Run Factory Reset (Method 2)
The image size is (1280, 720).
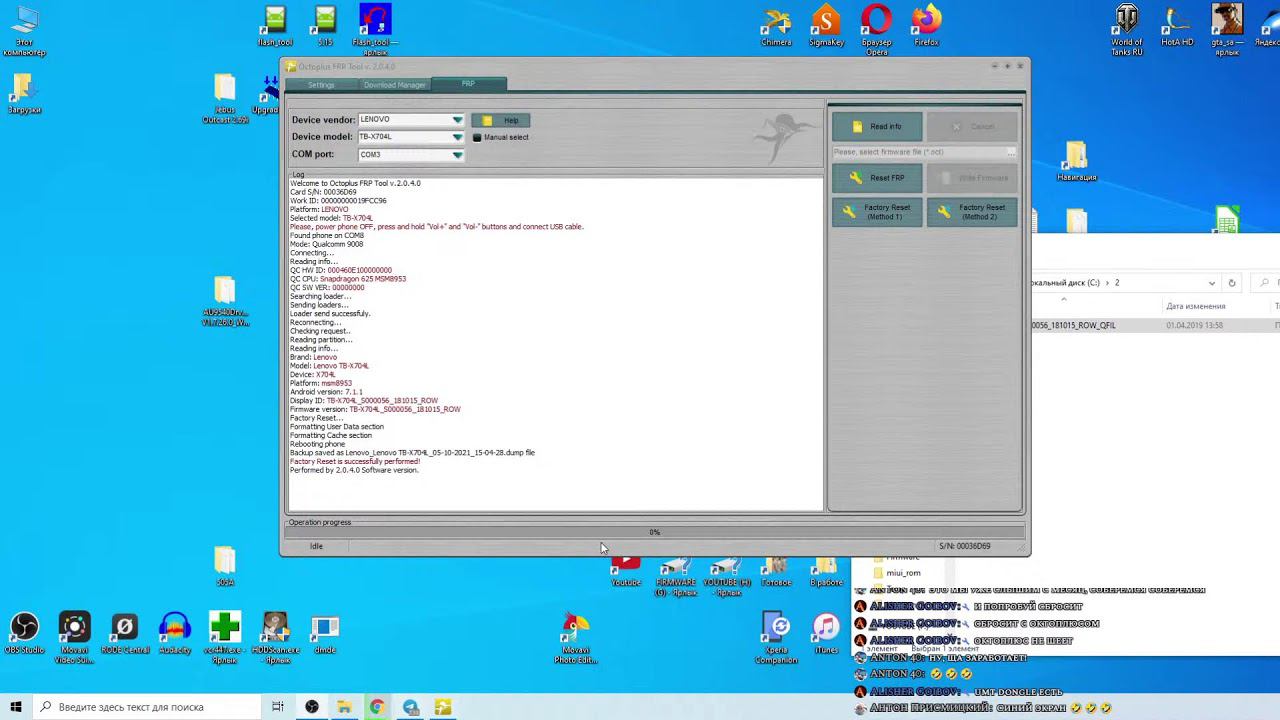click(x=972, y=212)
